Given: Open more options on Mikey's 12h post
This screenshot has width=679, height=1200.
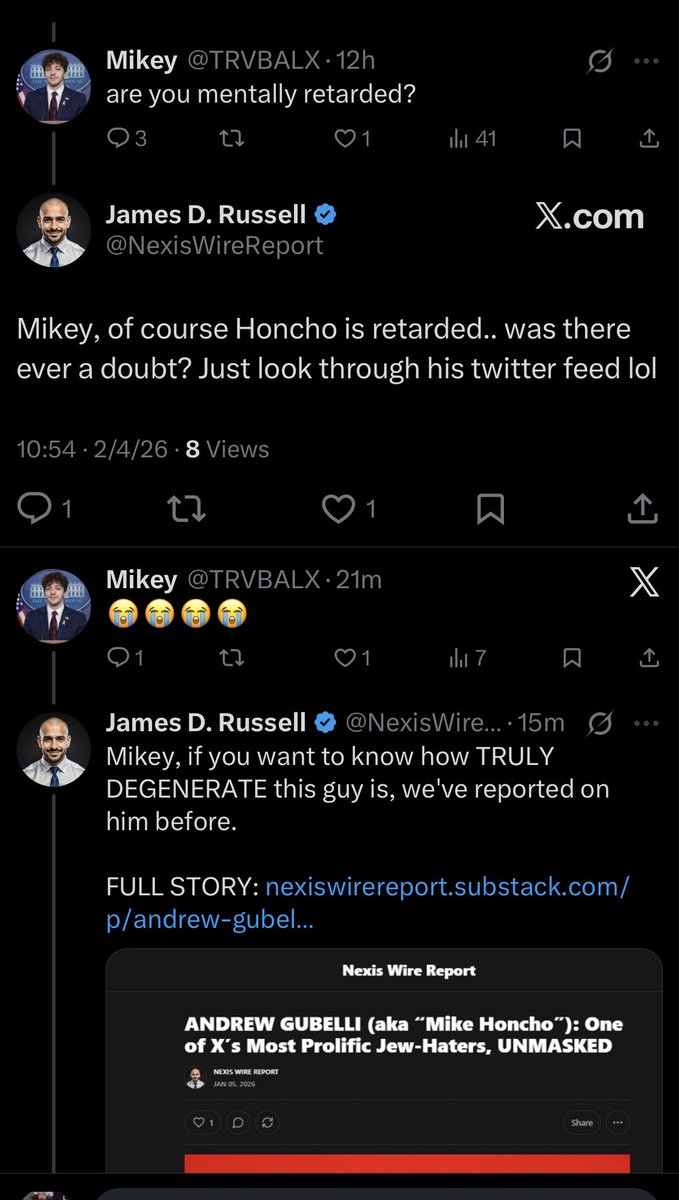Looking at the screenshot, I should 648,63.
